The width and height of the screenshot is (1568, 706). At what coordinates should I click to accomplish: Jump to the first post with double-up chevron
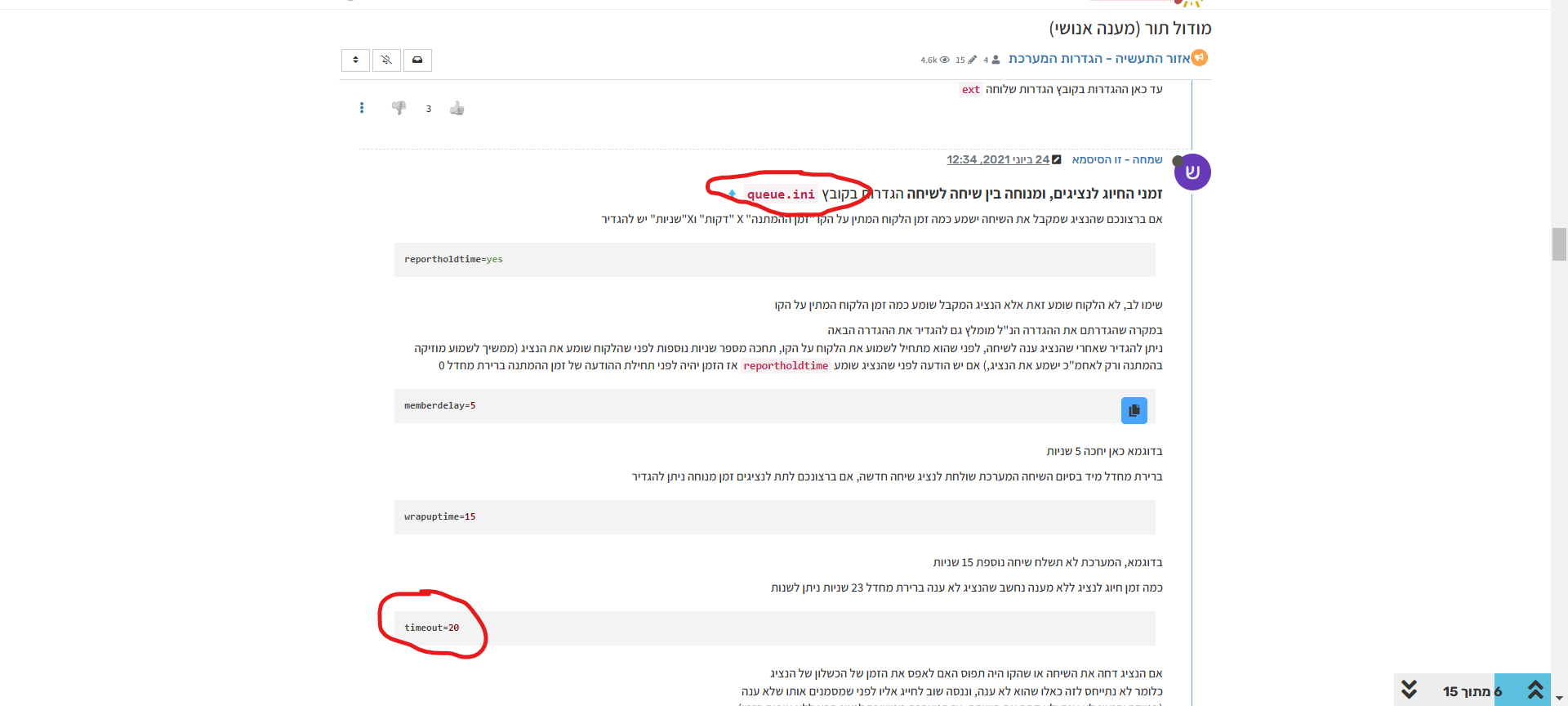click(x=1535, y=690)
